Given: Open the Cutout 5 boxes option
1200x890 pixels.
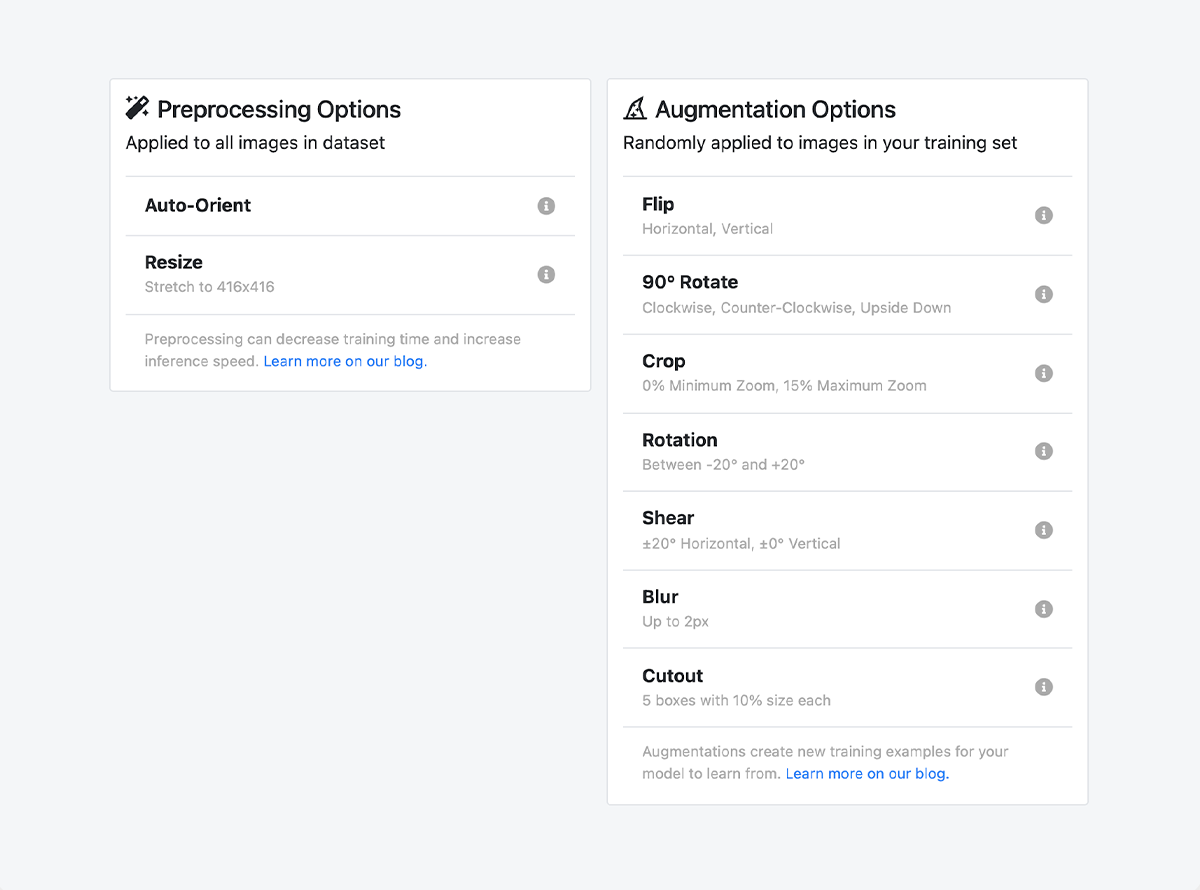Looking at the screenshot, I should click(x=736, y=687).
